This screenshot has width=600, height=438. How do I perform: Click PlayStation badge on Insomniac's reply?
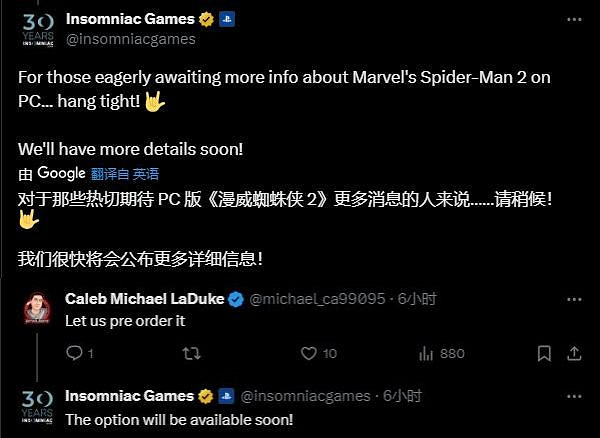tap(226, 396)
